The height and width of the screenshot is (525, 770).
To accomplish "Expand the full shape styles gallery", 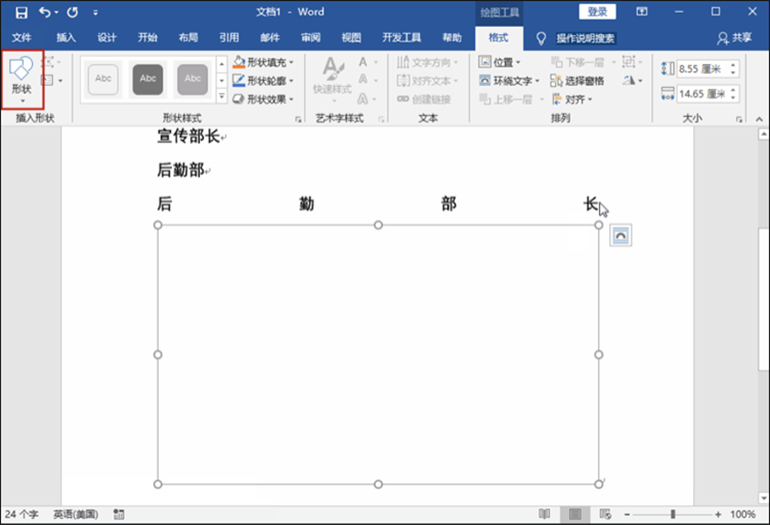I will [221, 97].
